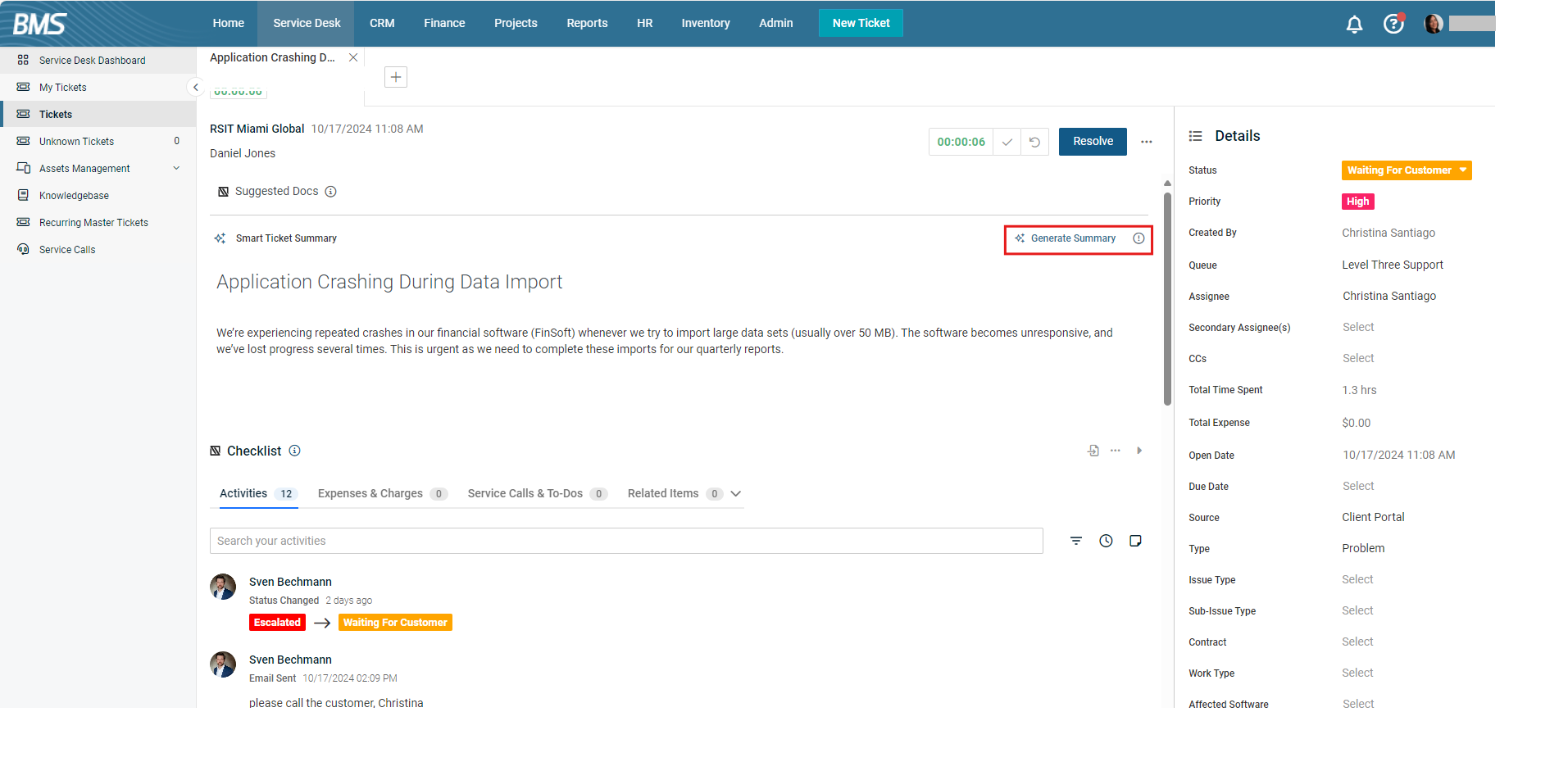Open the Waiting For Customer status dropdown

[1406, 170]
